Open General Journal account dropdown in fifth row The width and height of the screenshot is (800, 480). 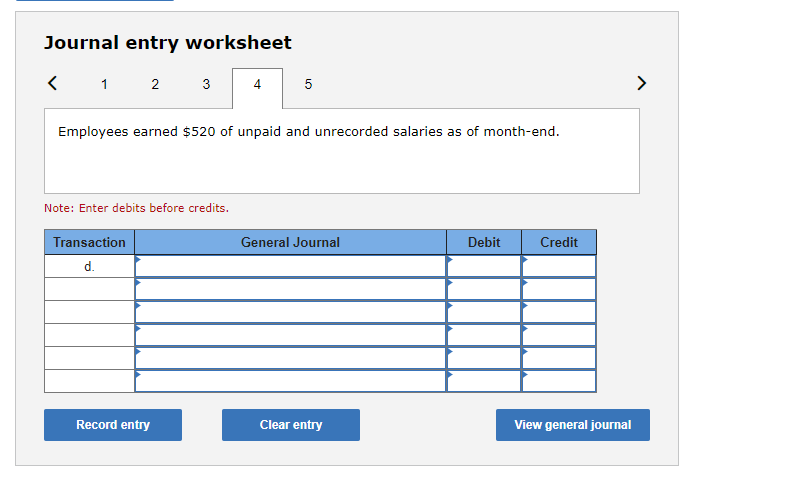290,358
